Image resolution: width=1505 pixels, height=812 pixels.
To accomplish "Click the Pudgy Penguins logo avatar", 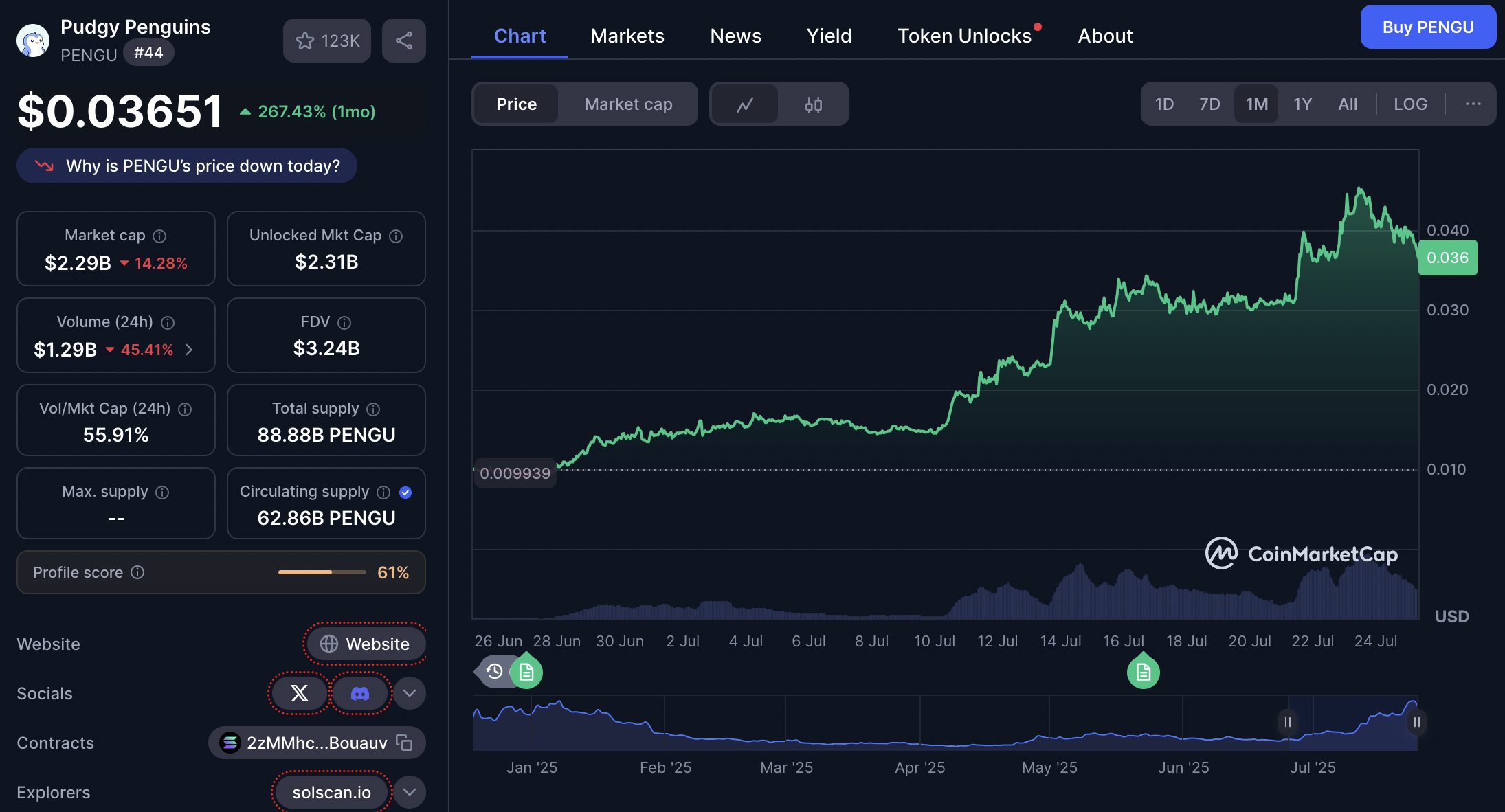I will coord(33,41).
